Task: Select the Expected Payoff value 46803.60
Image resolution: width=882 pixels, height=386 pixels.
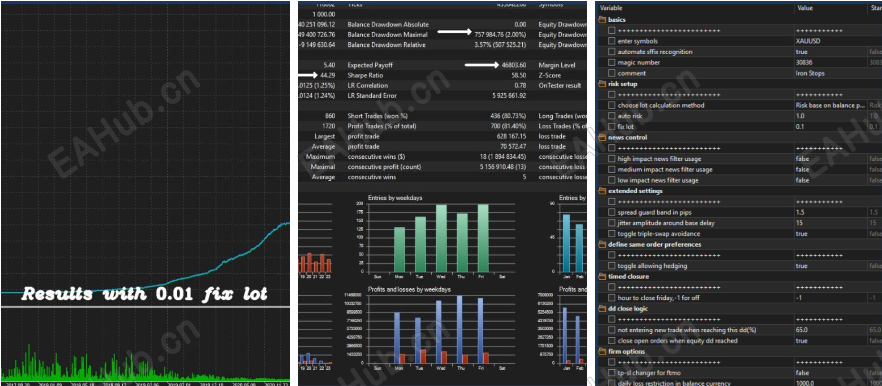Action: click(x=514, y=65)
